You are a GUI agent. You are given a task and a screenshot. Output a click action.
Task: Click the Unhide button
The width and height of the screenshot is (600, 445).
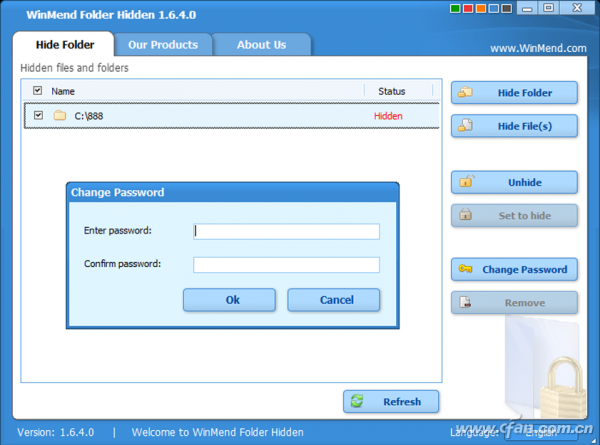pos(514,182)
